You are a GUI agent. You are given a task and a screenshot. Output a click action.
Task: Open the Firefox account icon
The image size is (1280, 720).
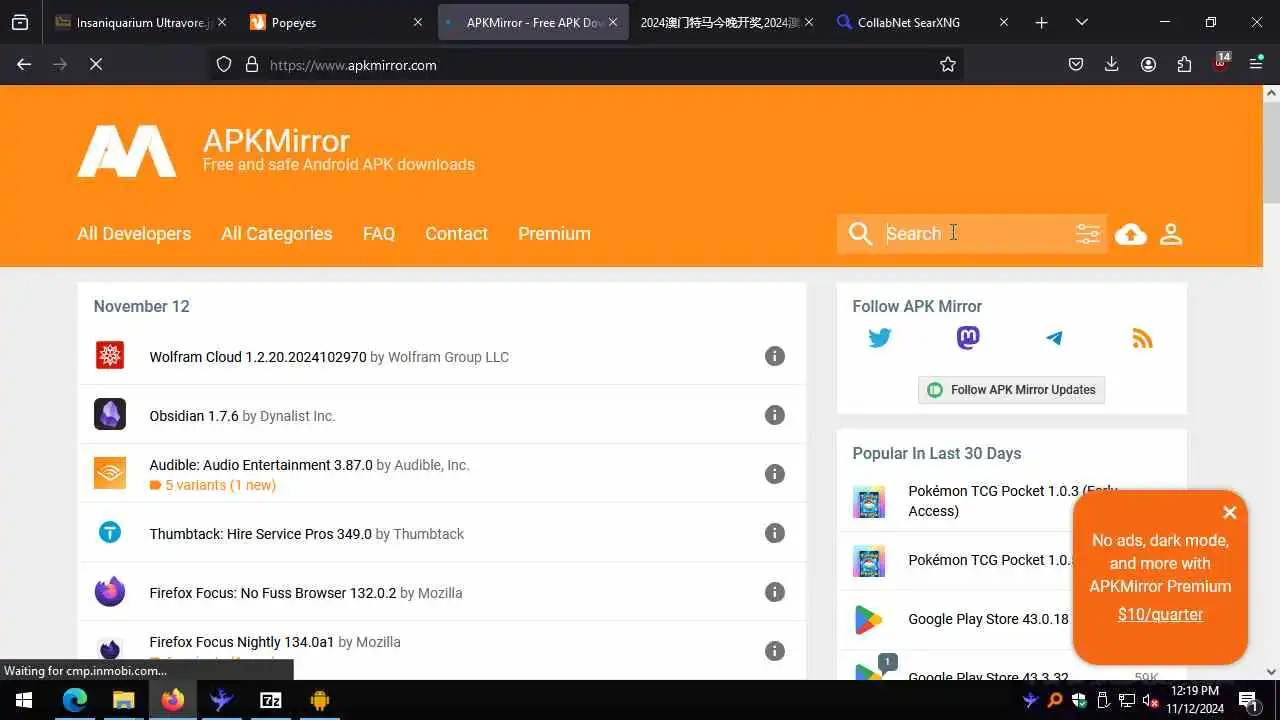[x=1148, y=64]
